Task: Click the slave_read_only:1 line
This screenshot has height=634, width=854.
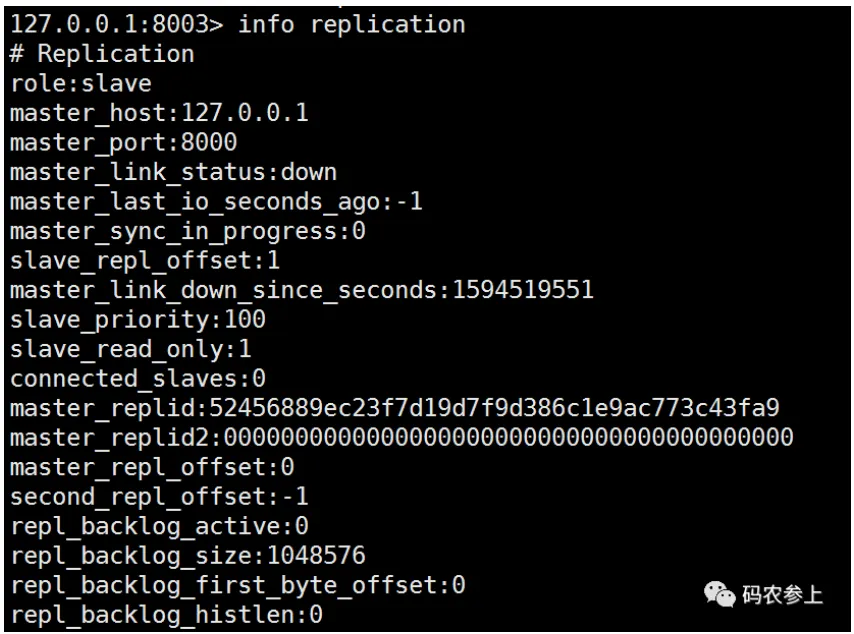Action: (x=131, y=350)
